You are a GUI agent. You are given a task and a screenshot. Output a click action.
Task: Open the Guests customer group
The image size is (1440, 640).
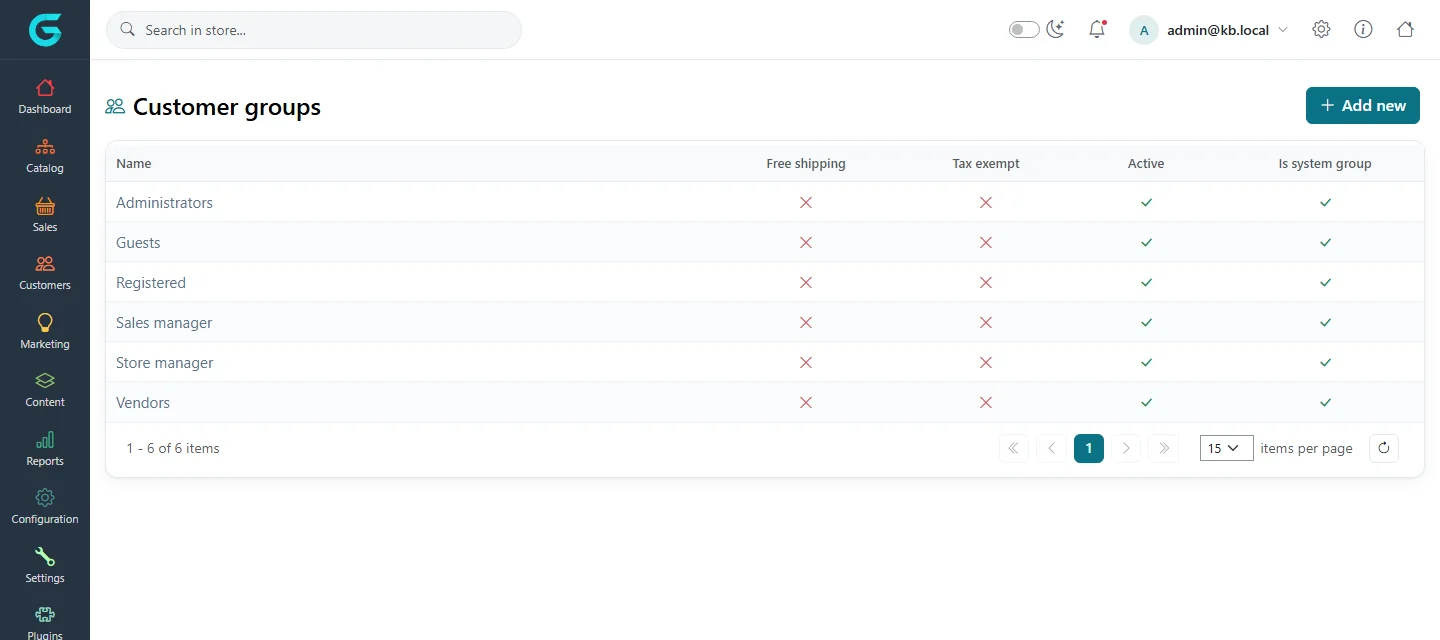pyautogui.click(x=138, y=242)
